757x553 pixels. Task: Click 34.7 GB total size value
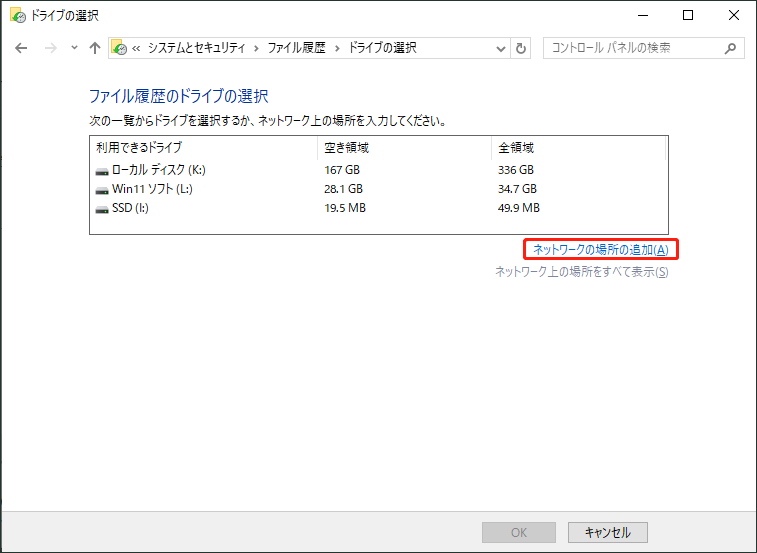[x=517, y=189]
